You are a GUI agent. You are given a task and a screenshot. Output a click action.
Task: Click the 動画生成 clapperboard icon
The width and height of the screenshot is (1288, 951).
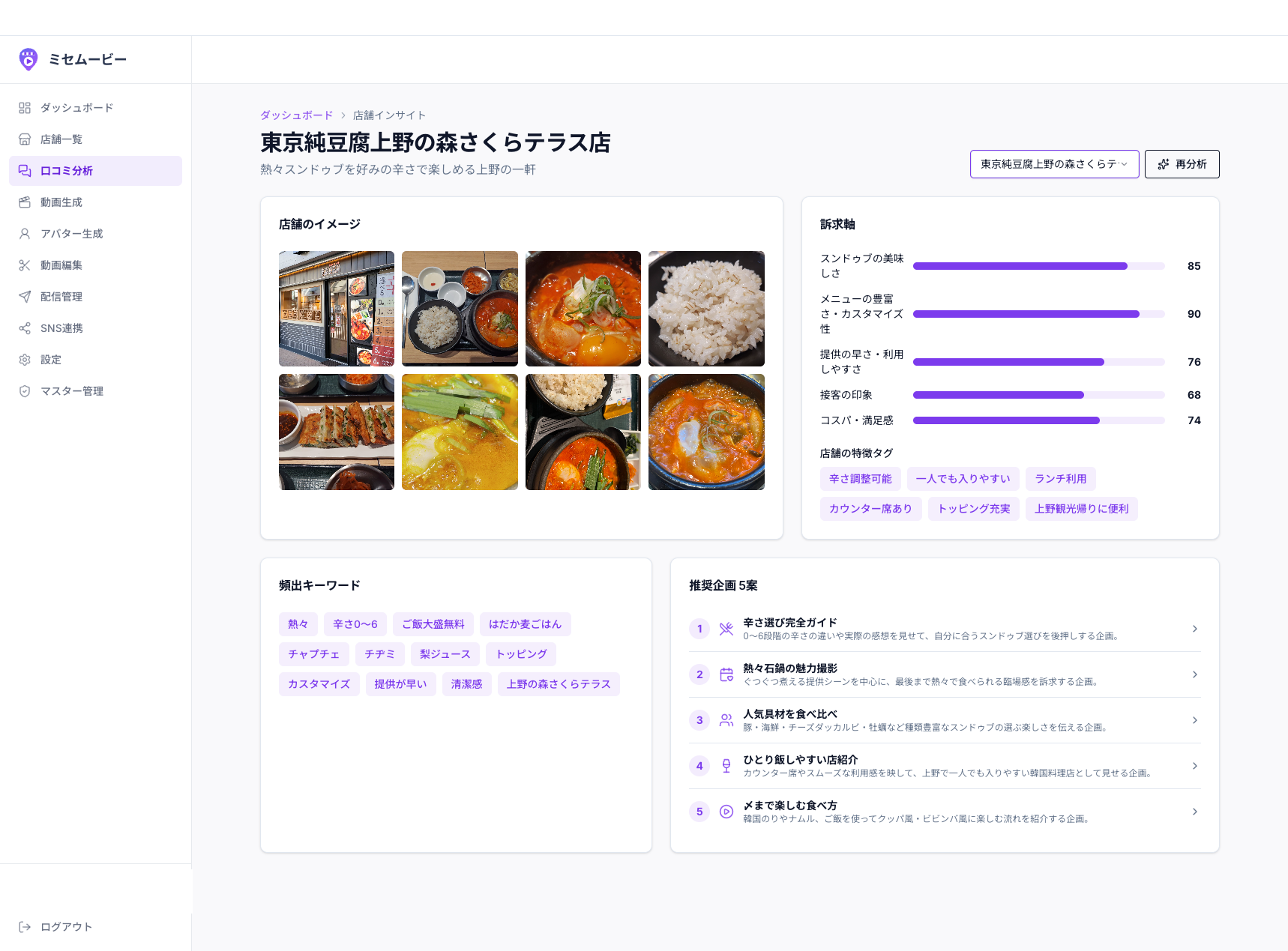25,202
